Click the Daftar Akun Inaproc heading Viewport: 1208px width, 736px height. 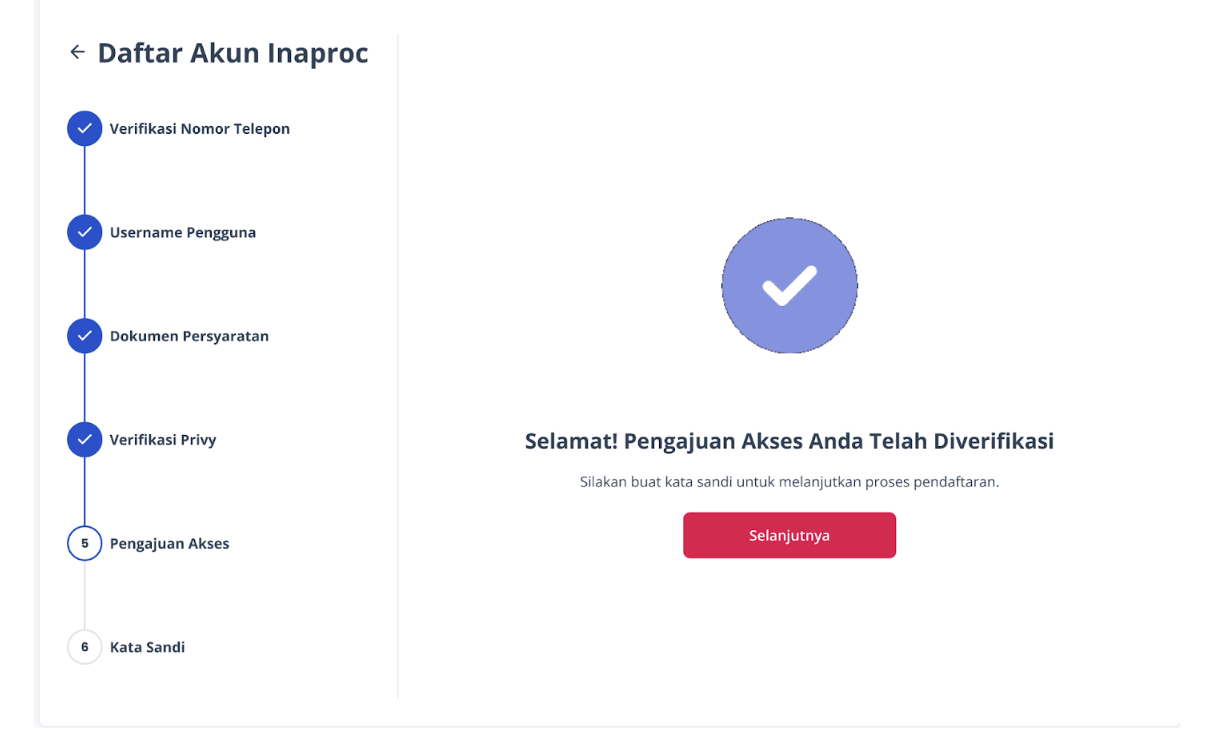click(x=232, y=52)
